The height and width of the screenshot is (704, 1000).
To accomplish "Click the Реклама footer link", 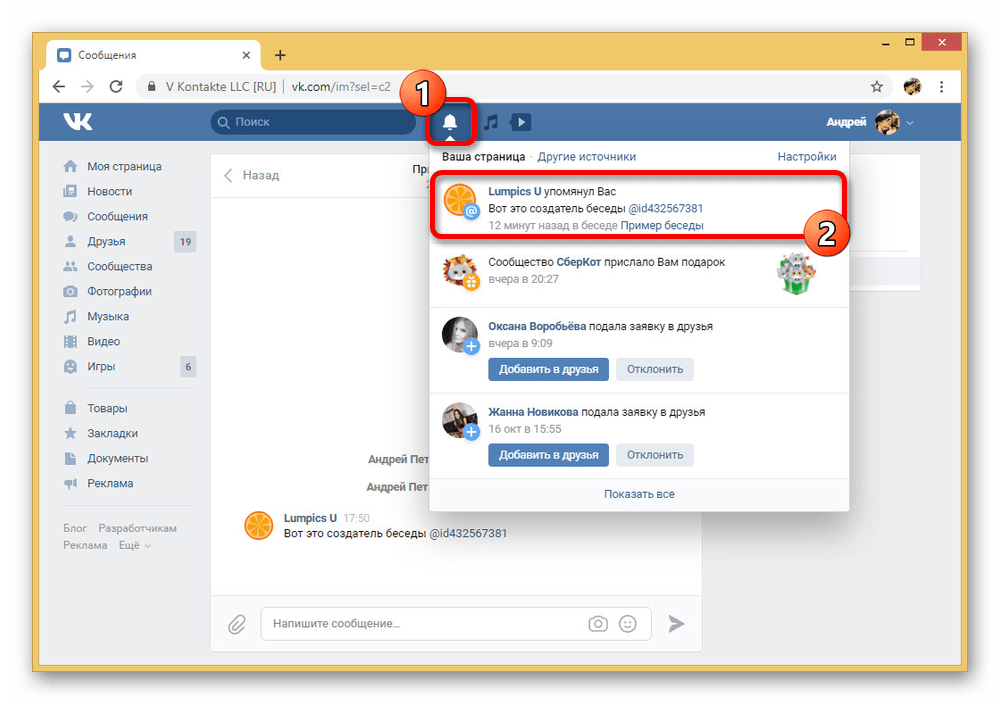I will click(85, 545).
